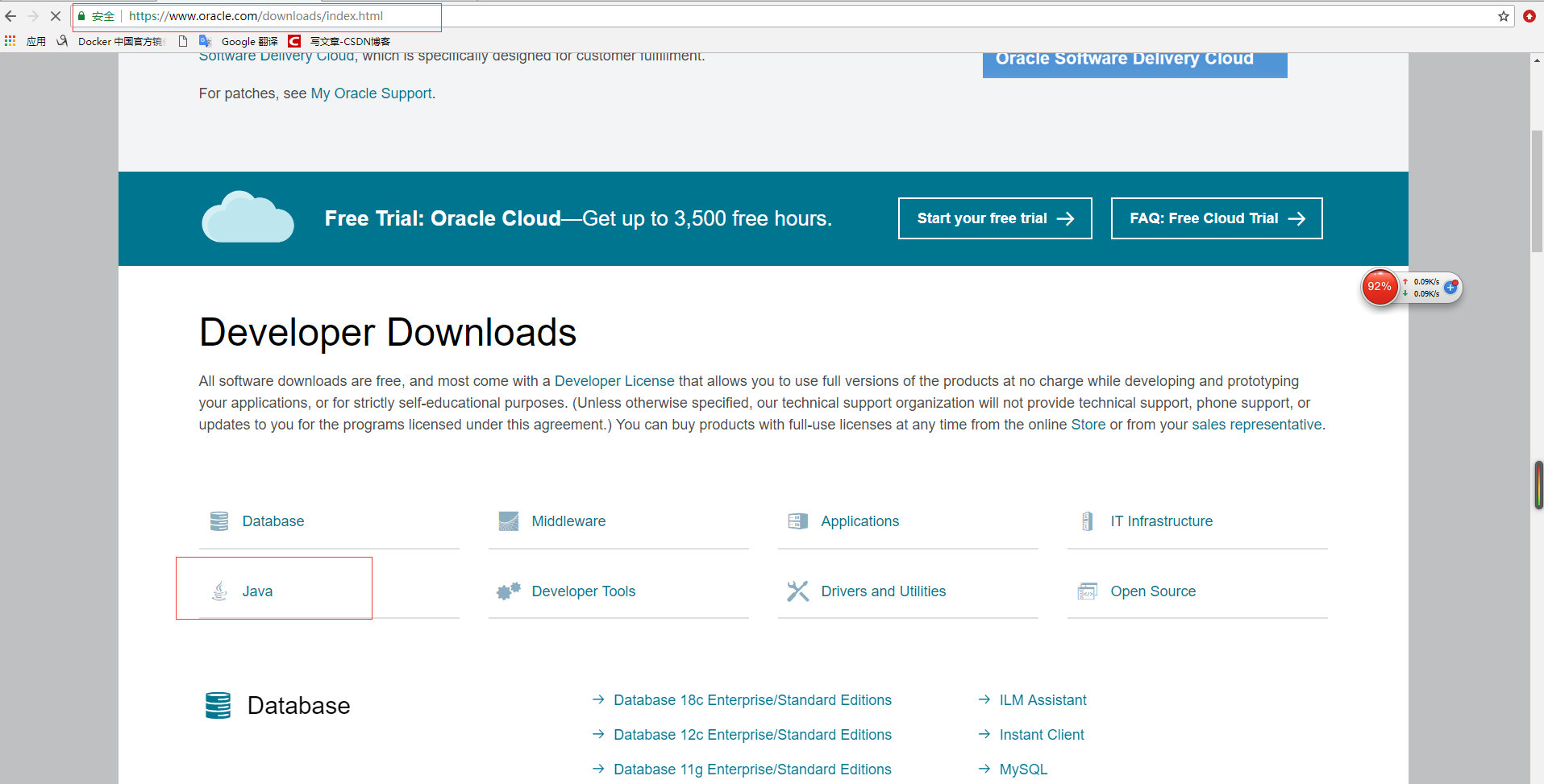Viewport: 1544px width, 784px height.
Task: Click the Start your free trial button
Action: click(995, 218)
